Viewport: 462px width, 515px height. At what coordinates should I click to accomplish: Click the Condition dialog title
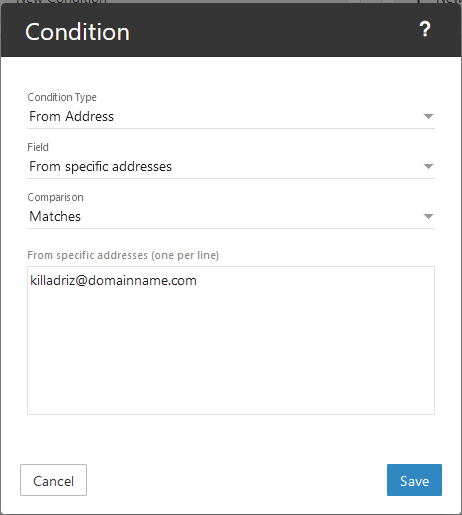(x=77, y=32)
